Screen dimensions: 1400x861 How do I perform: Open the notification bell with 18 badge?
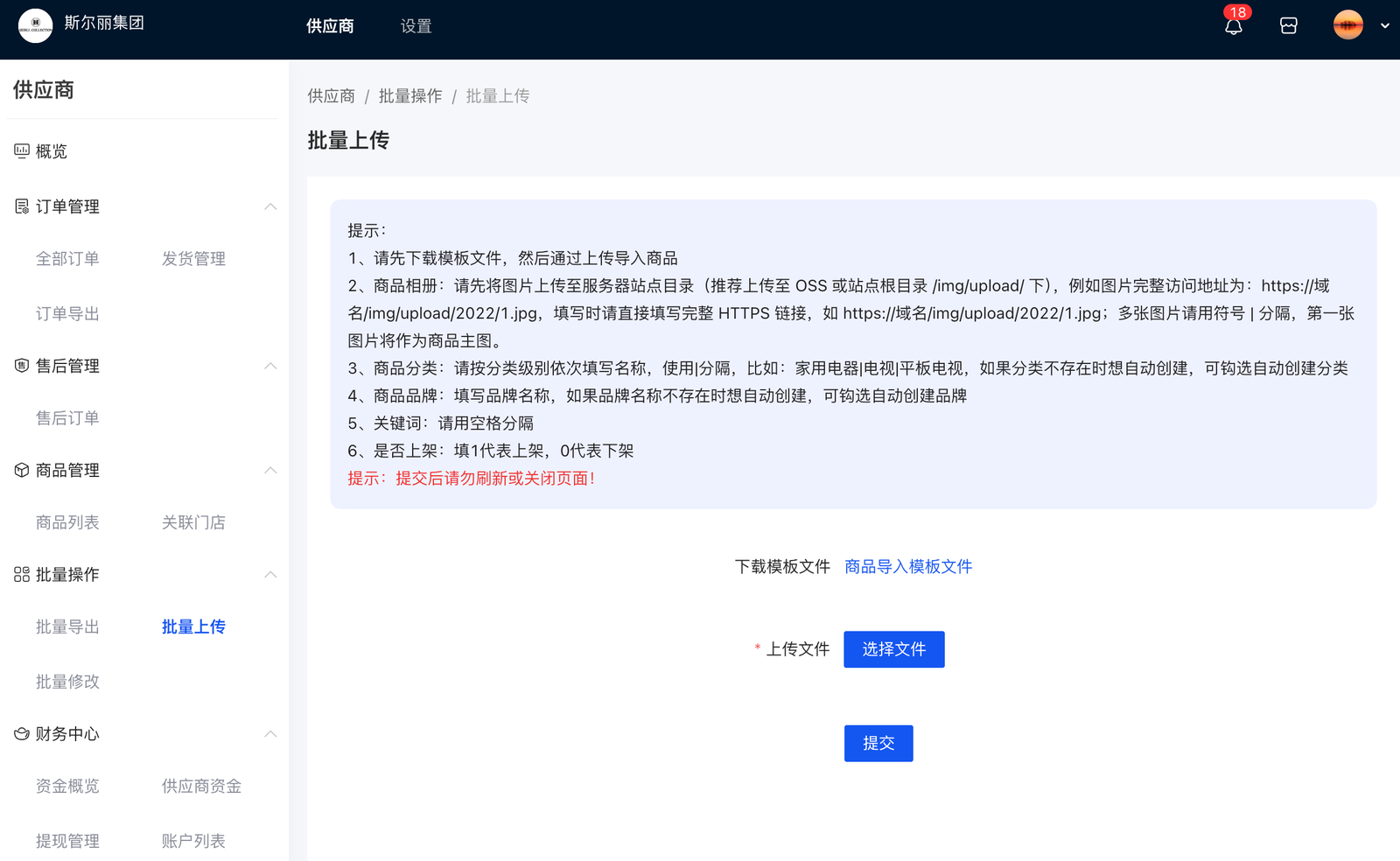click(x=1234, y=26)
